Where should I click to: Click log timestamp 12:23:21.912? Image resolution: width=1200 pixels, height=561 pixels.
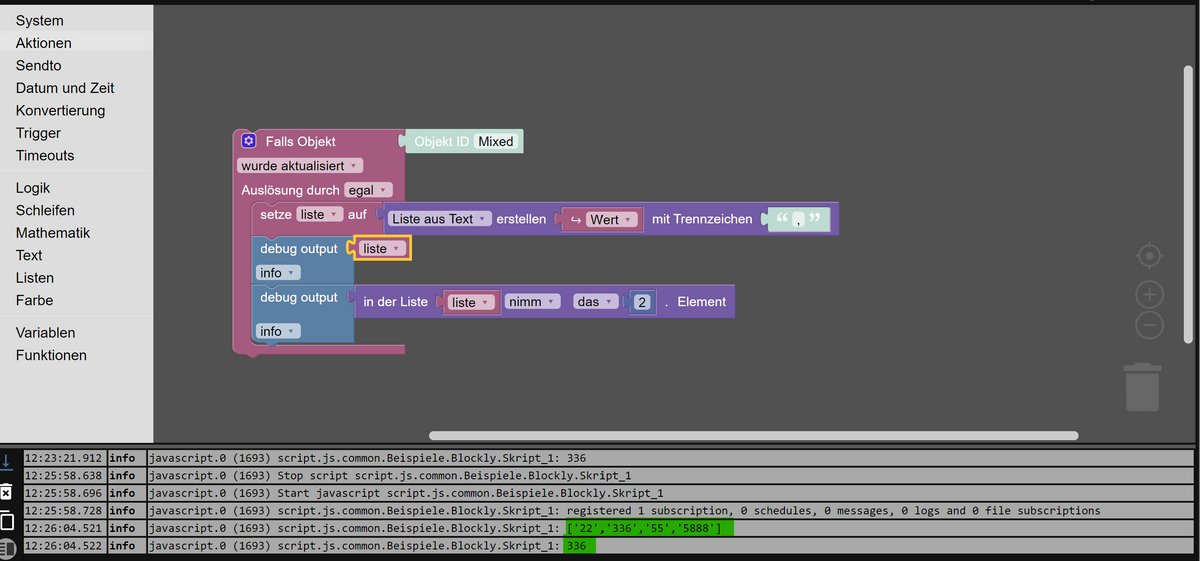[x=63, y=459]
